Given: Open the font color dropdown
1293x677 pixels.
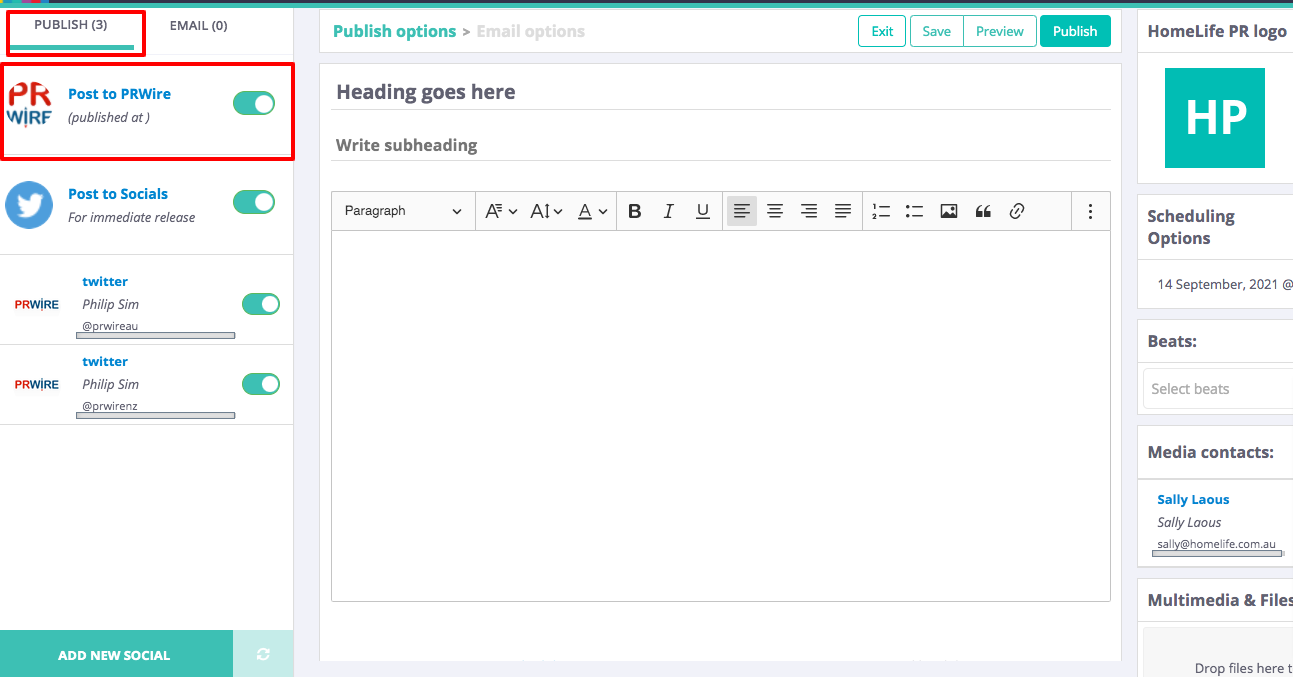Looking at the screenshot, I should click(x=593, y=211).
